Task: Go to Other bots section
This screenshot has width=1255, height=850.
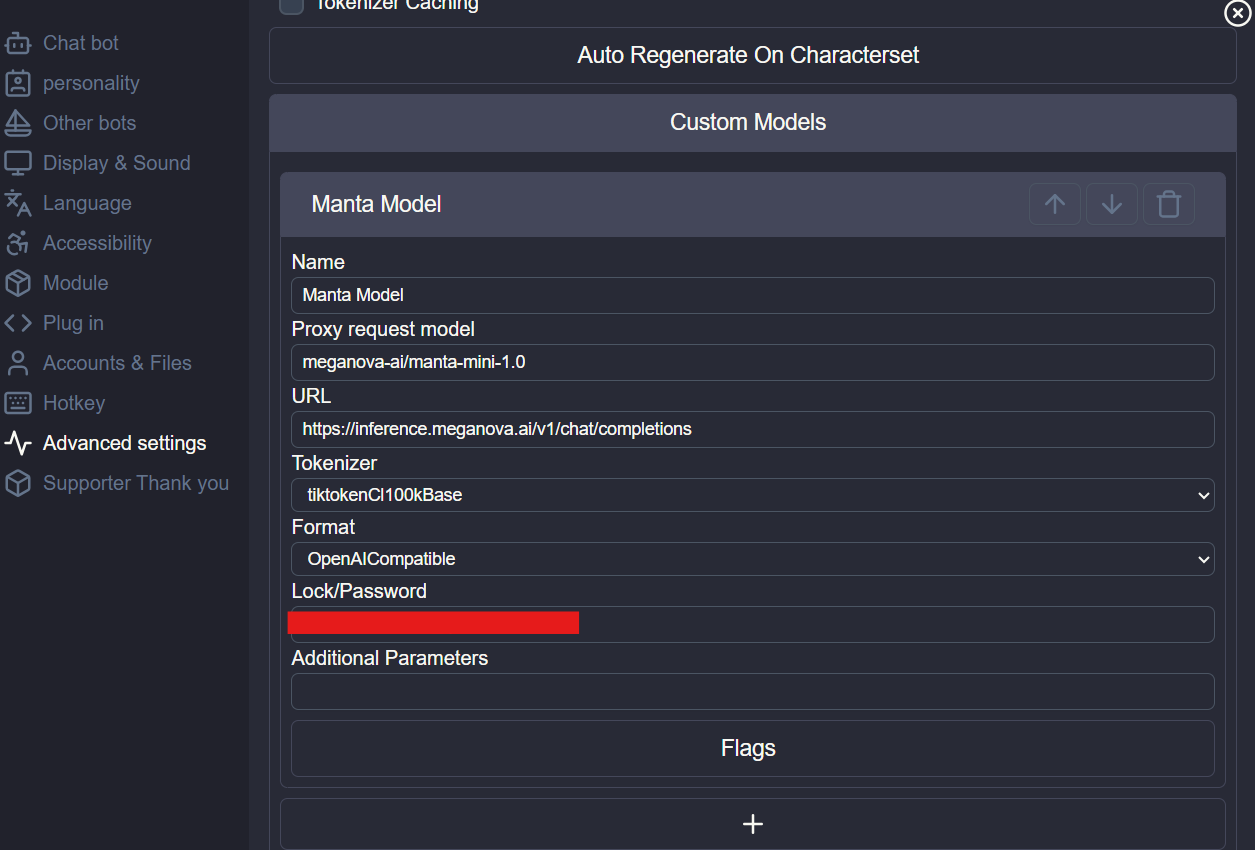Action: [89, 123]
